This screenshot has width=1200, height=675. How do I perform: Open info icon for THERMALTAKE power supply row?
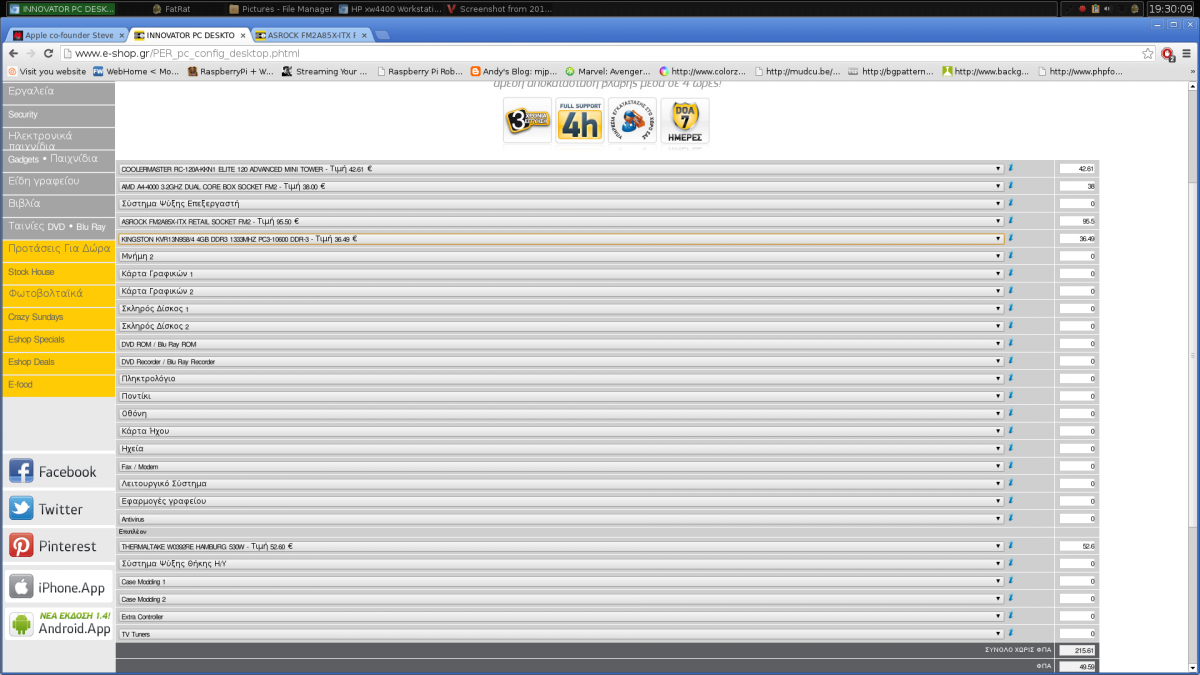click(x=1011, y=546)
